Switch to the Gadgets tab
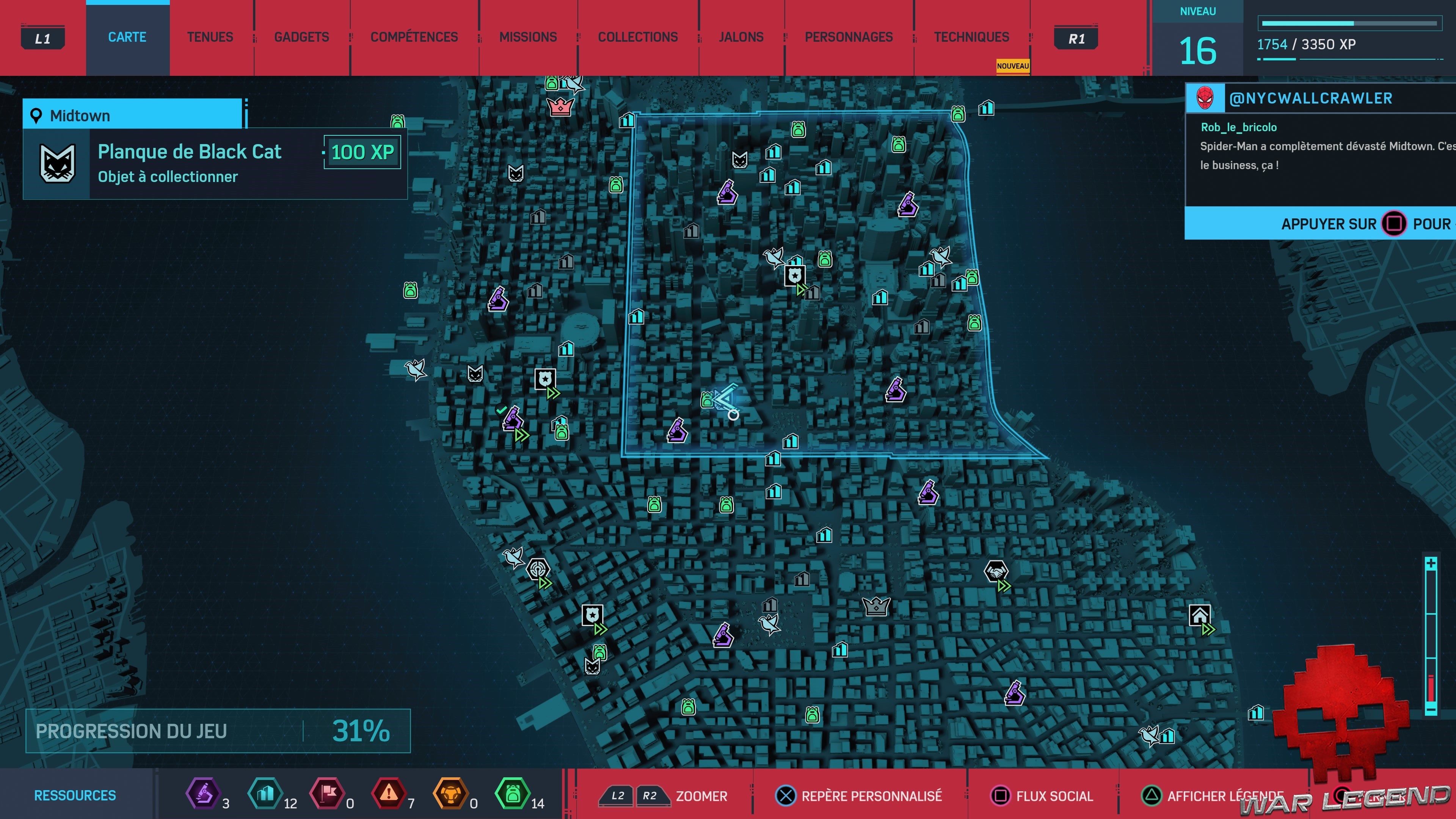The height and width of the screenshot is (819, 1456). point(301,37)
